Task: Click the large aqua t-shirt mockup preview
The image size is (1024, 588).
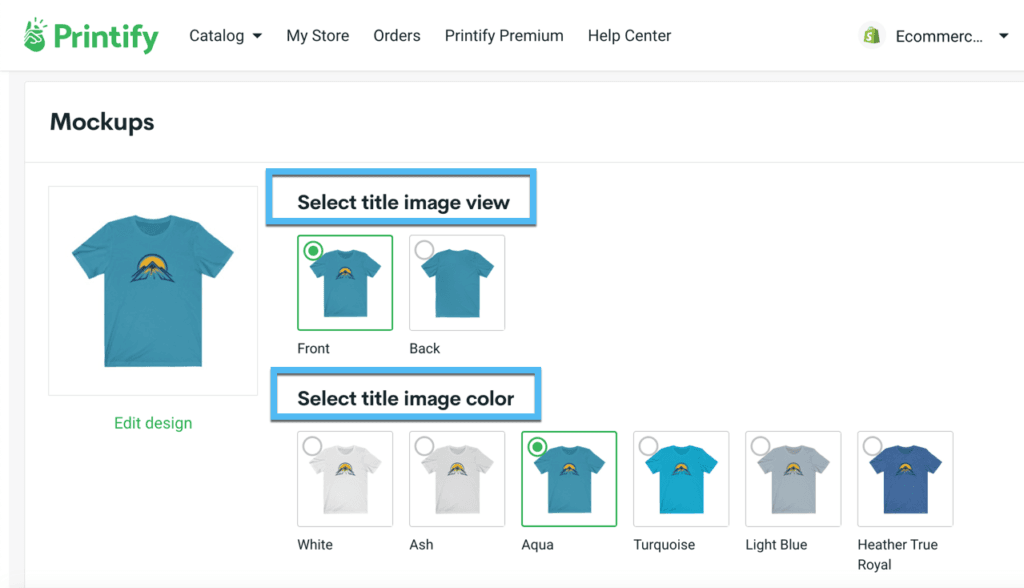Action: (153, 291)
